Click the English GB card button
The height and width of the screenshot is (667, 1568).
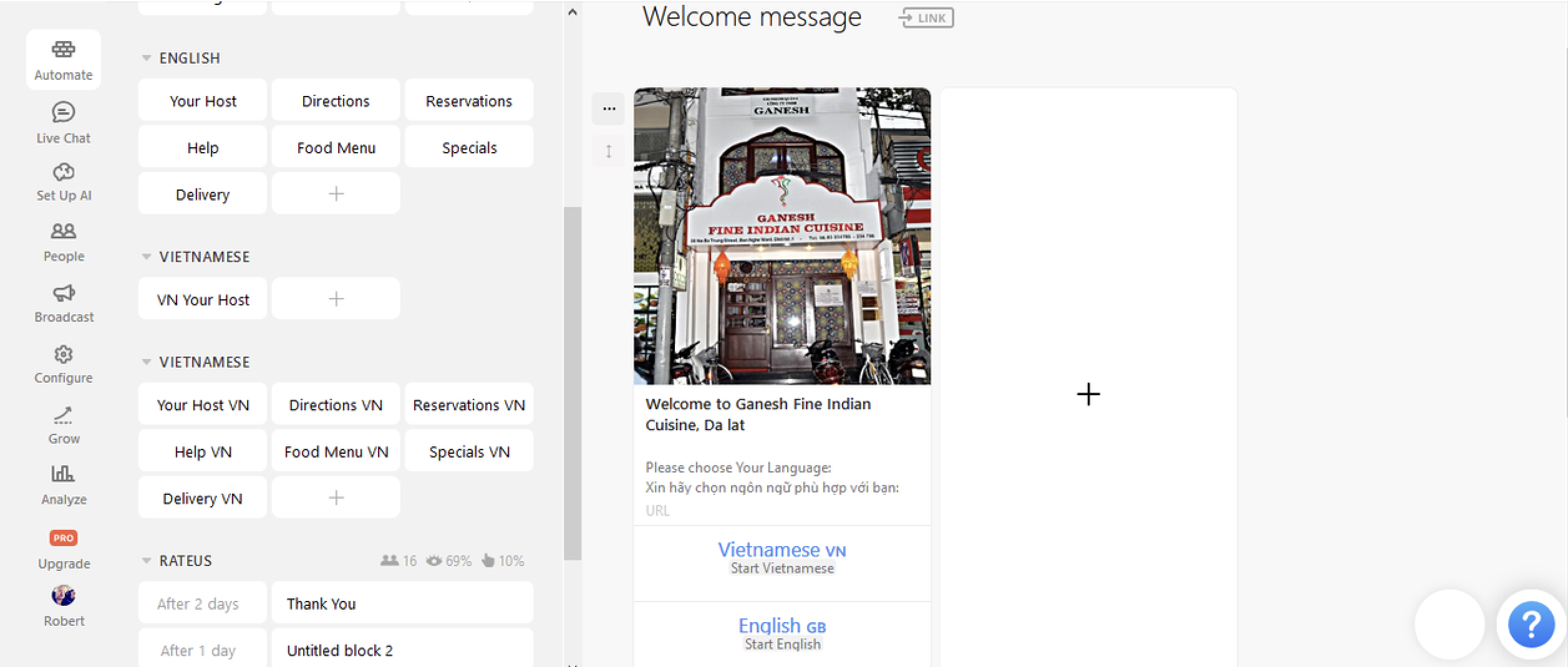tap(782, 635)
